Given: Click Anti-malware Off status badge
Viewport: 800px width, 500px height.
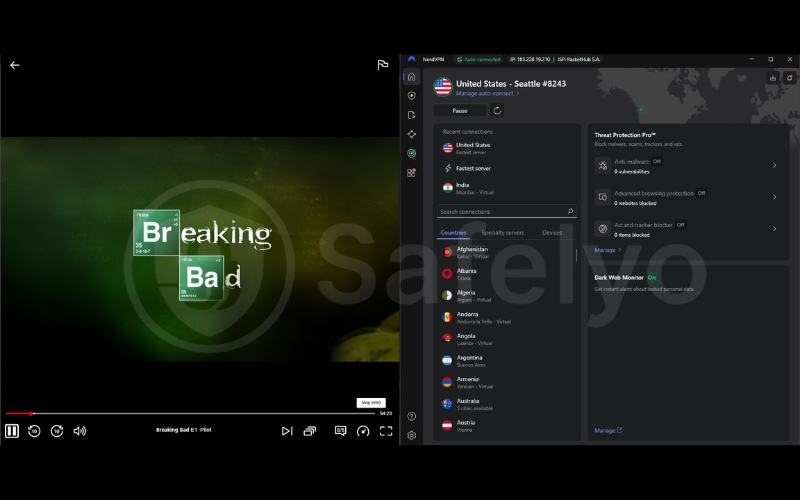Looking at the screenshot, I should (657, 161).
